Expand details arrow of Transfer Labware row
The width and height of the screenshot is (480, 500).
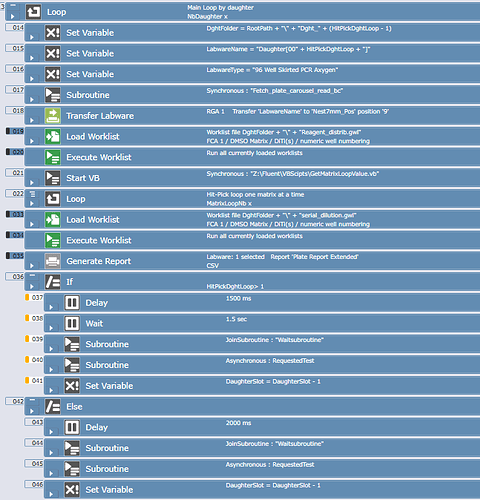tap(32, 120)
